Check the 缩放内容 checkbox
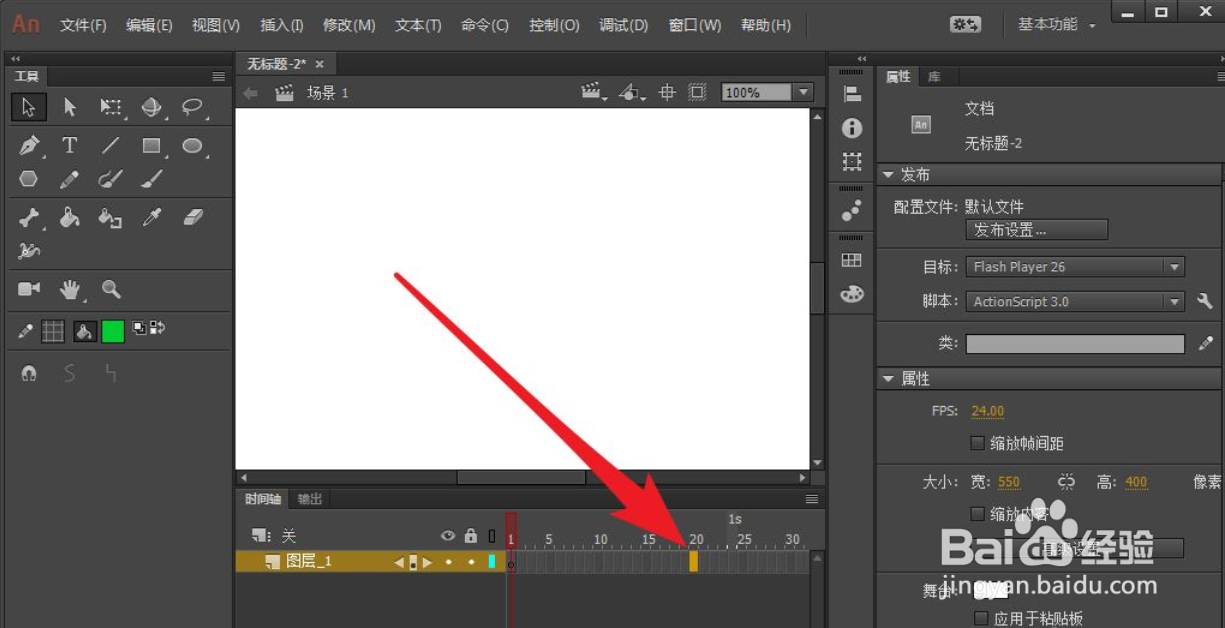This screenshot has width=1225, height=628. [x=978, y=514]
